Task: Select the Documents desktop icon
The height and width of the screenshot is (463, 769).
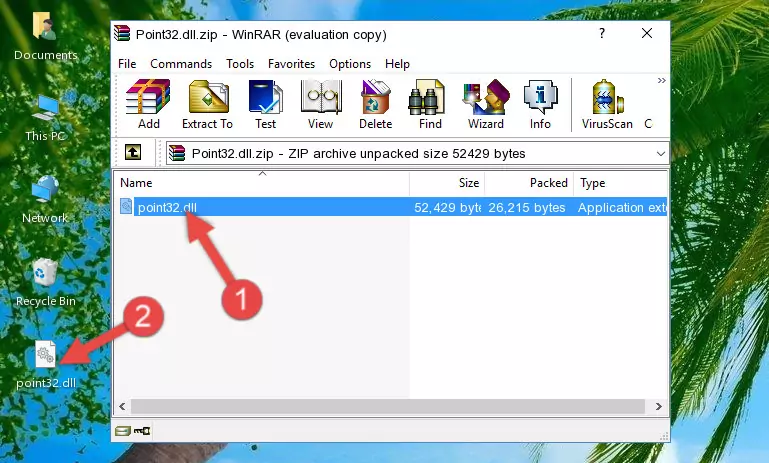Action: tap(46, 36)
